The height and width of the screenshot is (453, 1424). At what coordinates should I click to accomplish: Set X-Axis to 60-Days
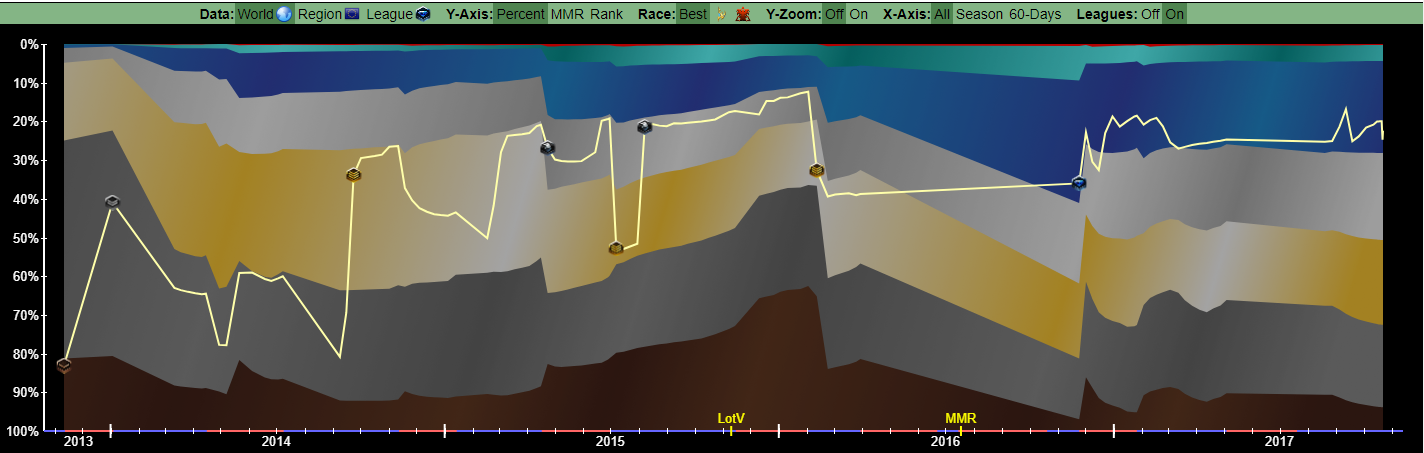pyautogui.click(x=1035, y=14)
